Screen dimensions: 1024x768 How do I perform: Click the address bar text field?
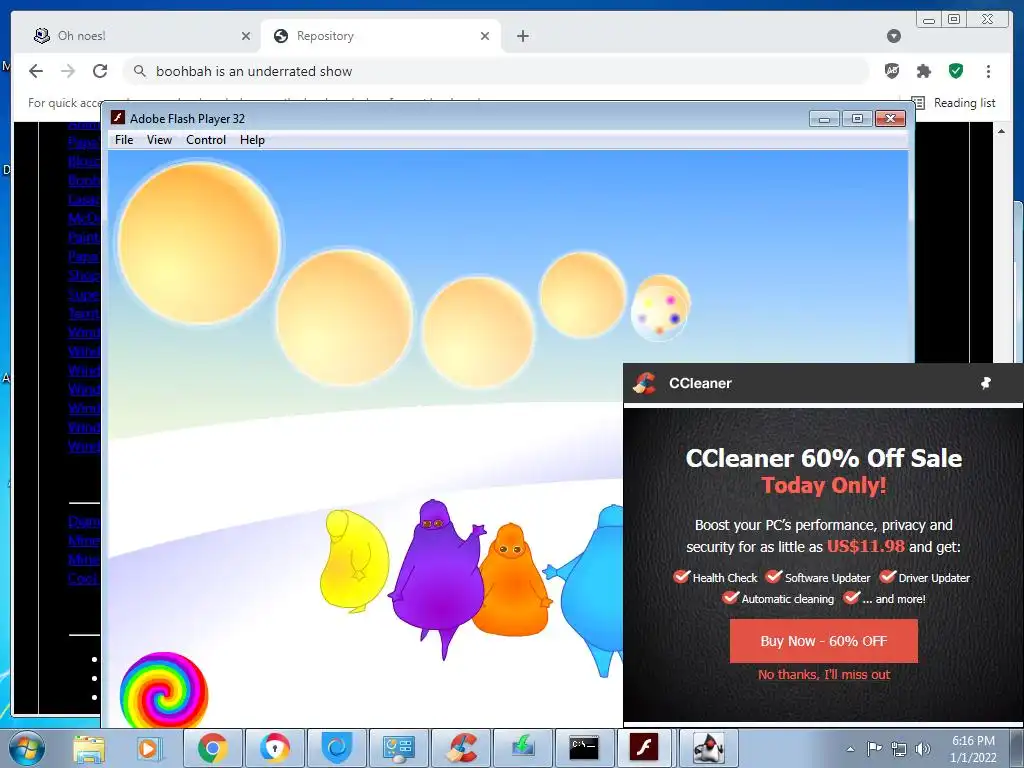click(x=495, y=71)
